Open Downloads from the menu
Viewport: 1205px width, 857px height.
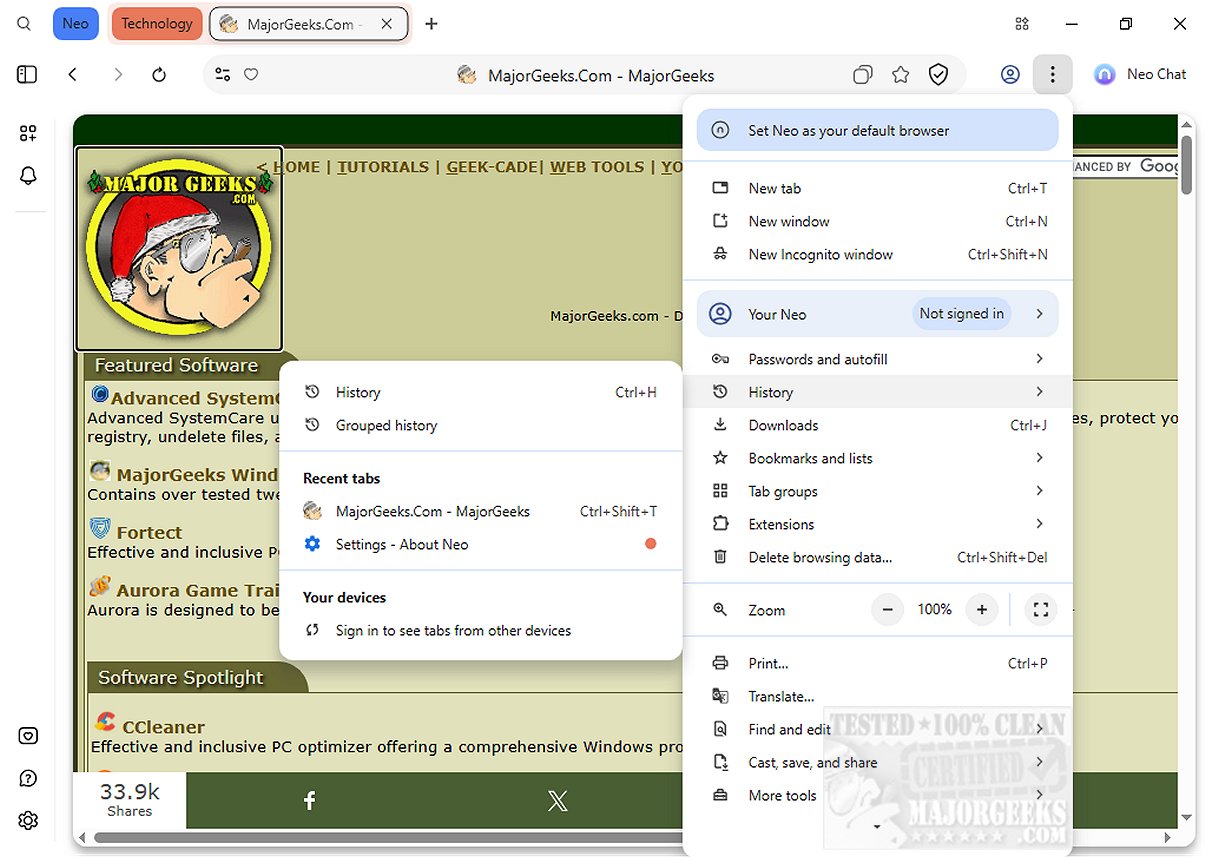tap(877, 425)
